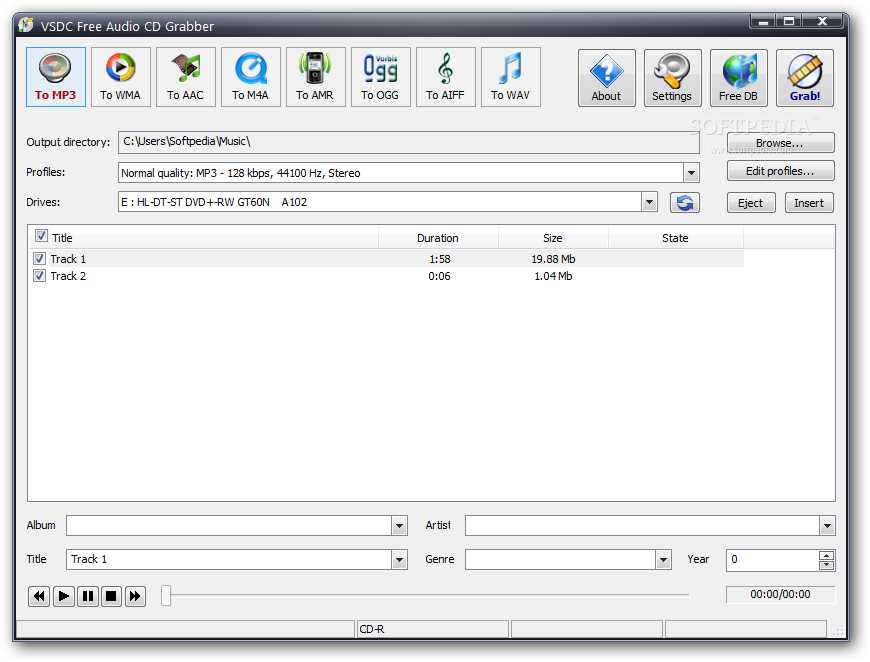Click the CD-R status bar entry
Image resolution: width=870 pixels, height=662 pixels.
tap(432, 629)
